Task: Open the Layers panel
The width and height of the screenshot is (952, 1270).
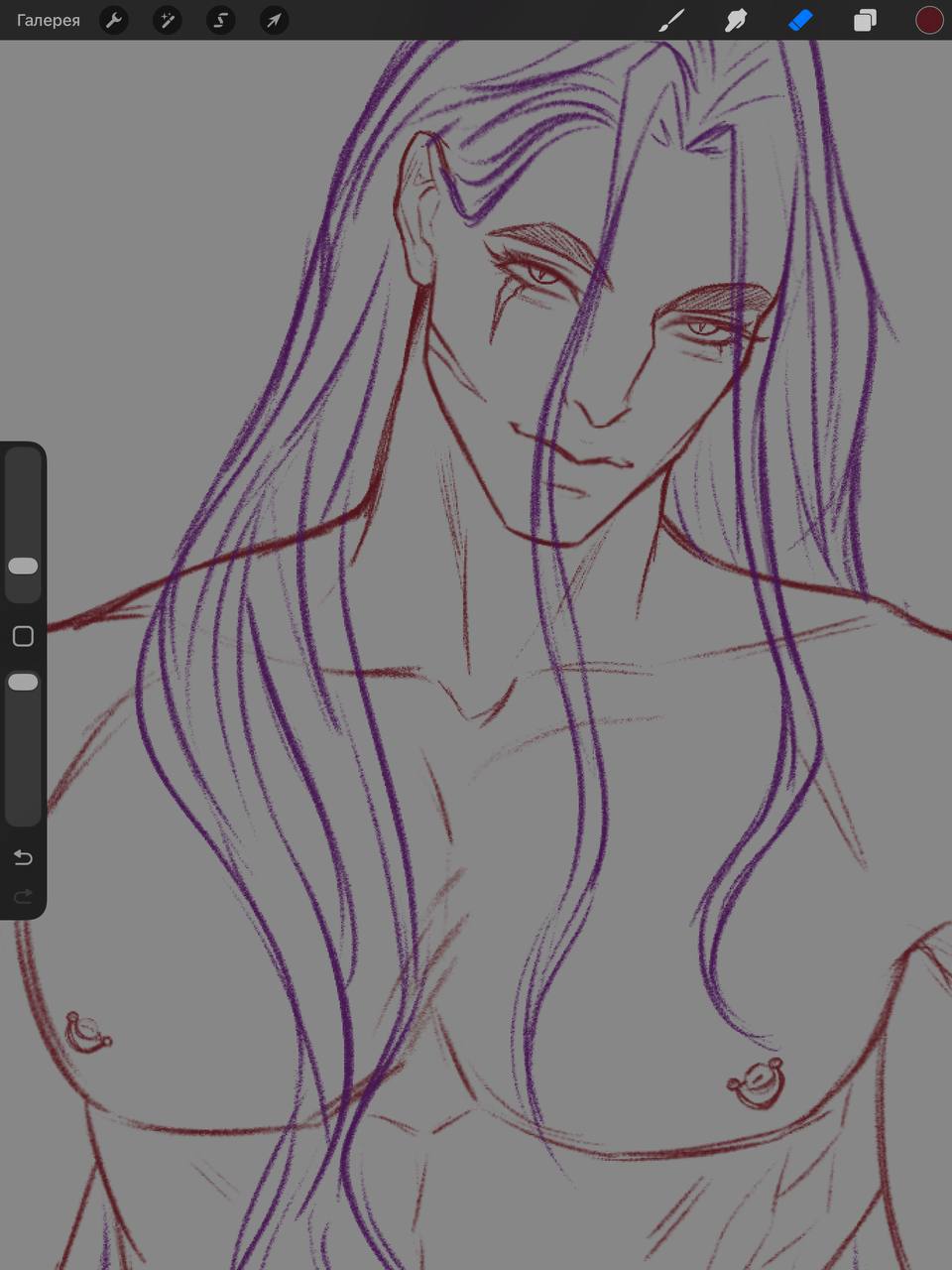Action: [x=865, y=20]
